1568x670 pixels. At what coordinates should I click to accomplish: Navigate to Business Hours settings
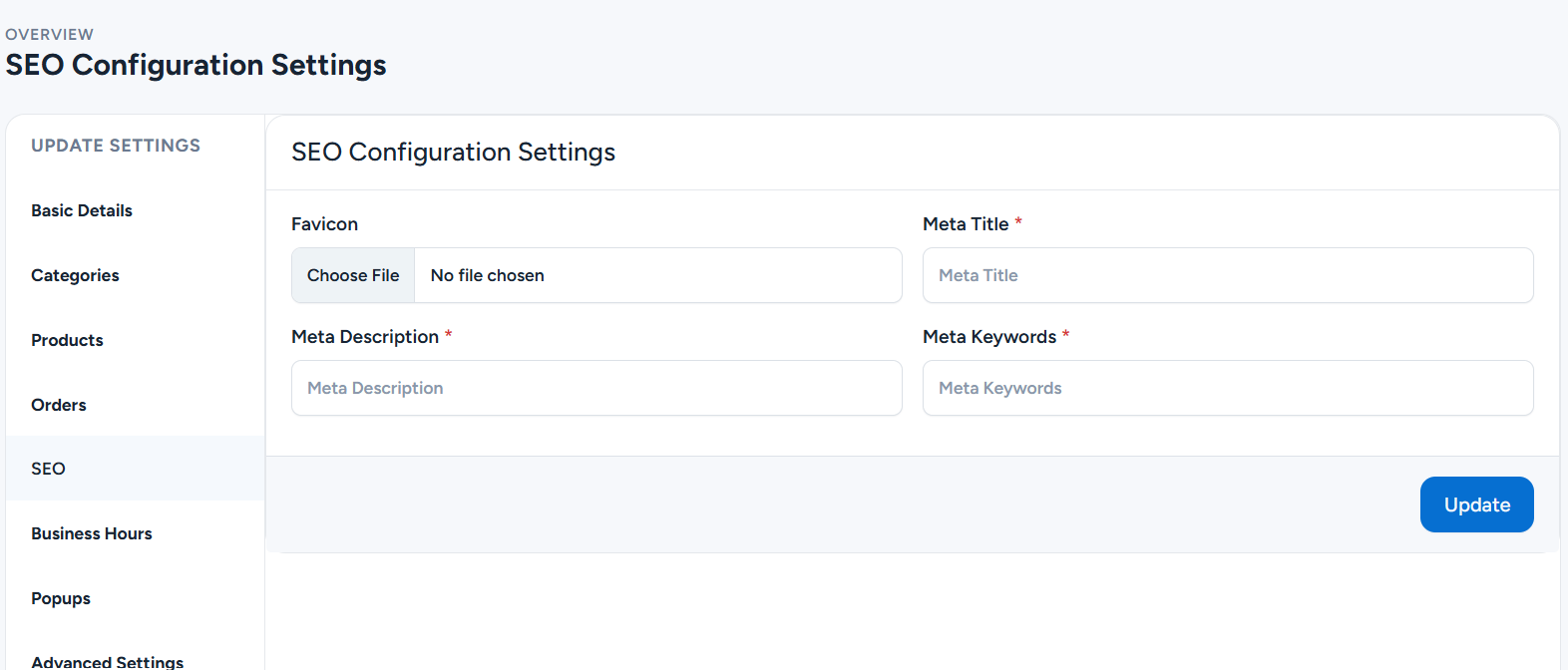tap(92, 533)
